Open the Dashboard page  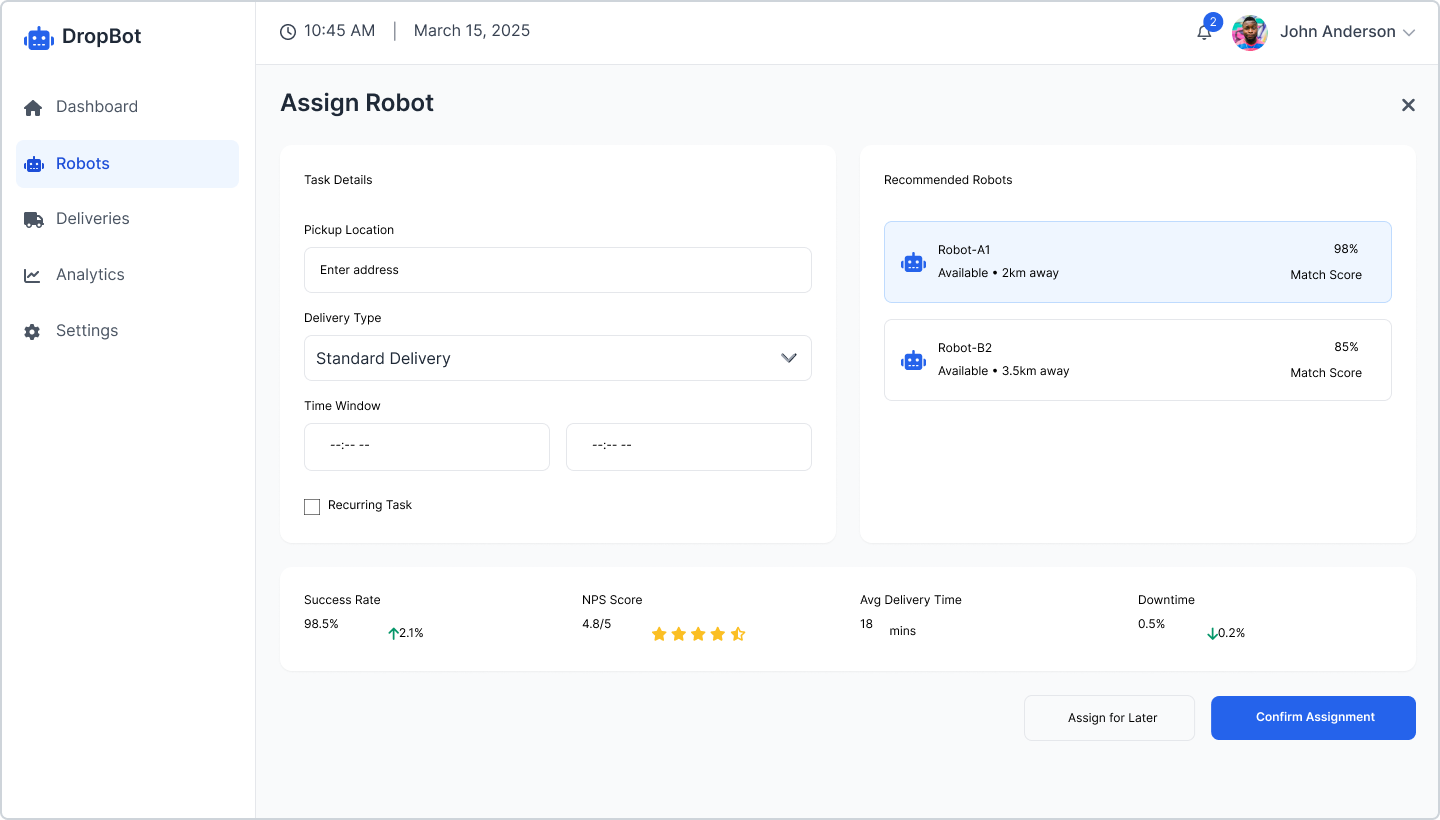click(x=96, y=107)
